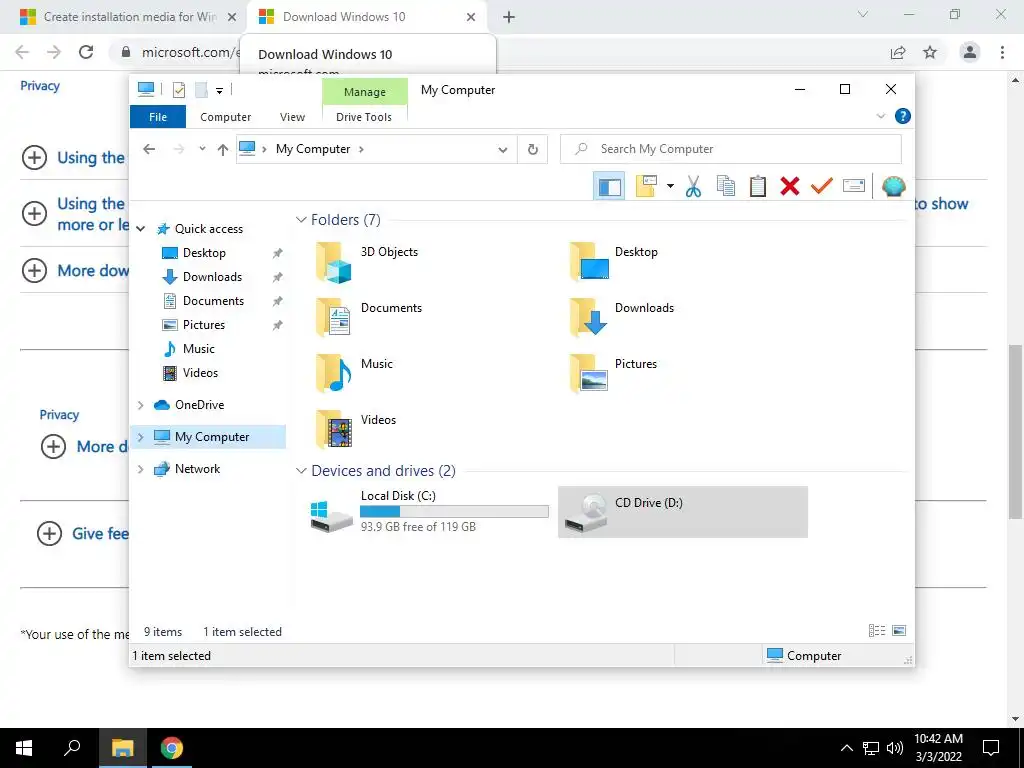Screen dimensions: 1024x768
Task: Open dropdown arrow beside folder options icon
Action: [670, 187]
